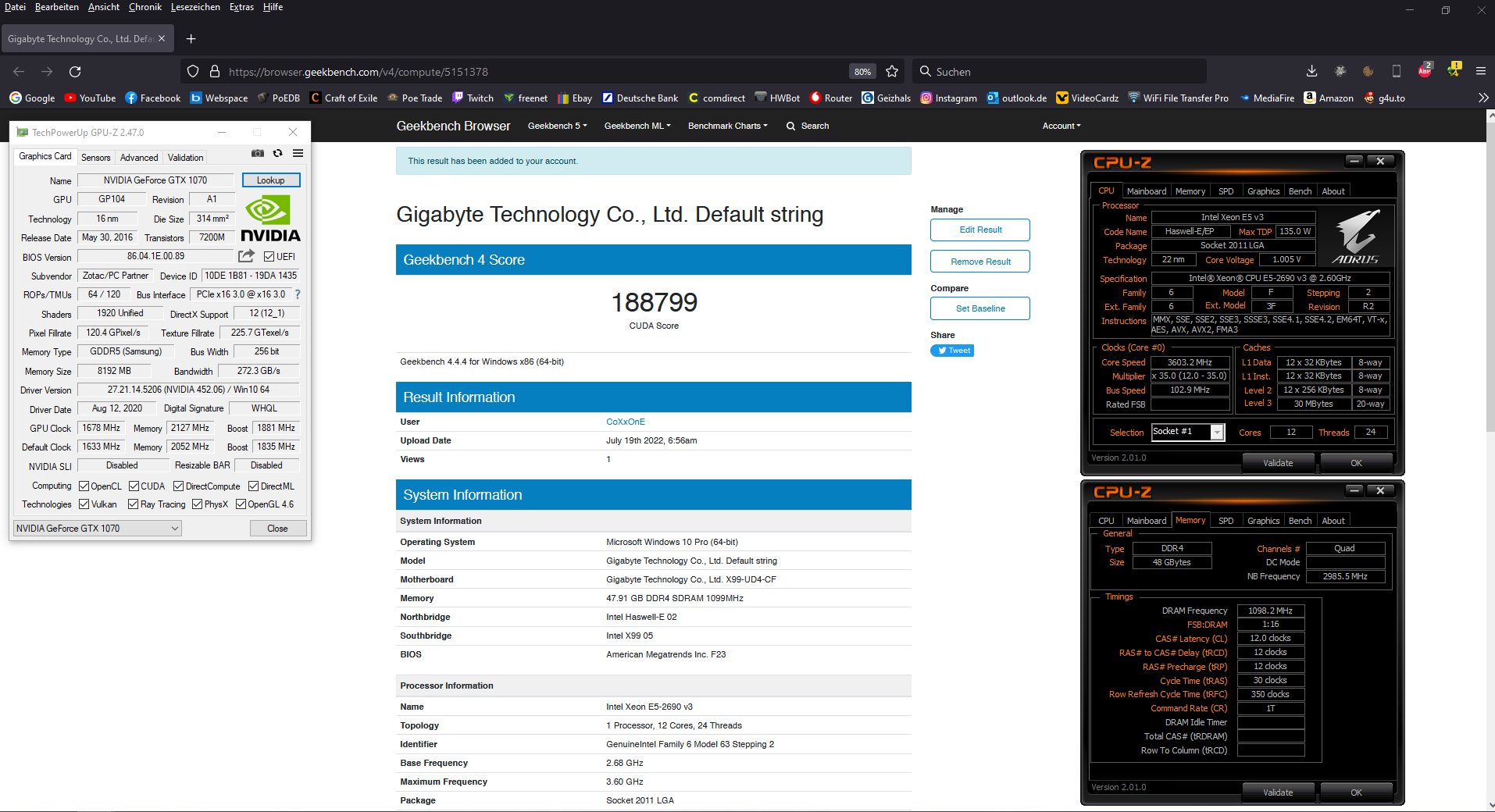Image resolution: width=1495 pixels, height=812 pixels.
Task: Open the Chronik menu in Firefox
Action: click(145, 7)
